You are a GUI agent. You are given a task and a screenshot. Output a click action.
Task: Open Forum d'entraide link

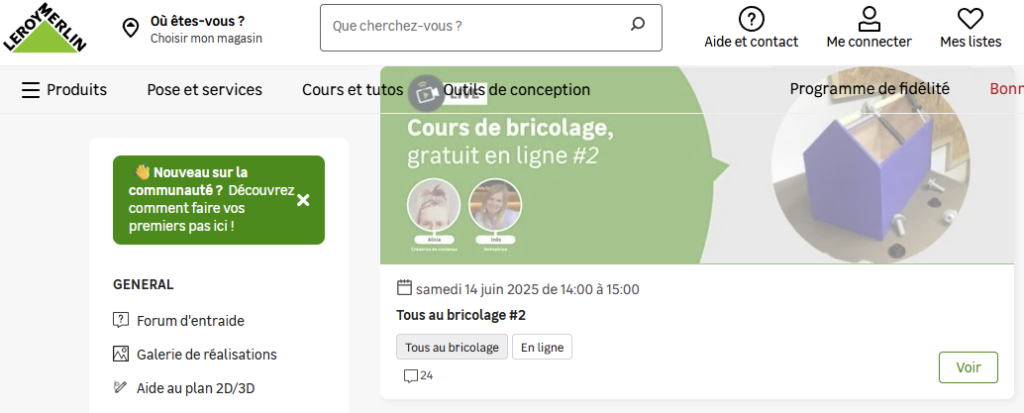(x=190, y=321)
